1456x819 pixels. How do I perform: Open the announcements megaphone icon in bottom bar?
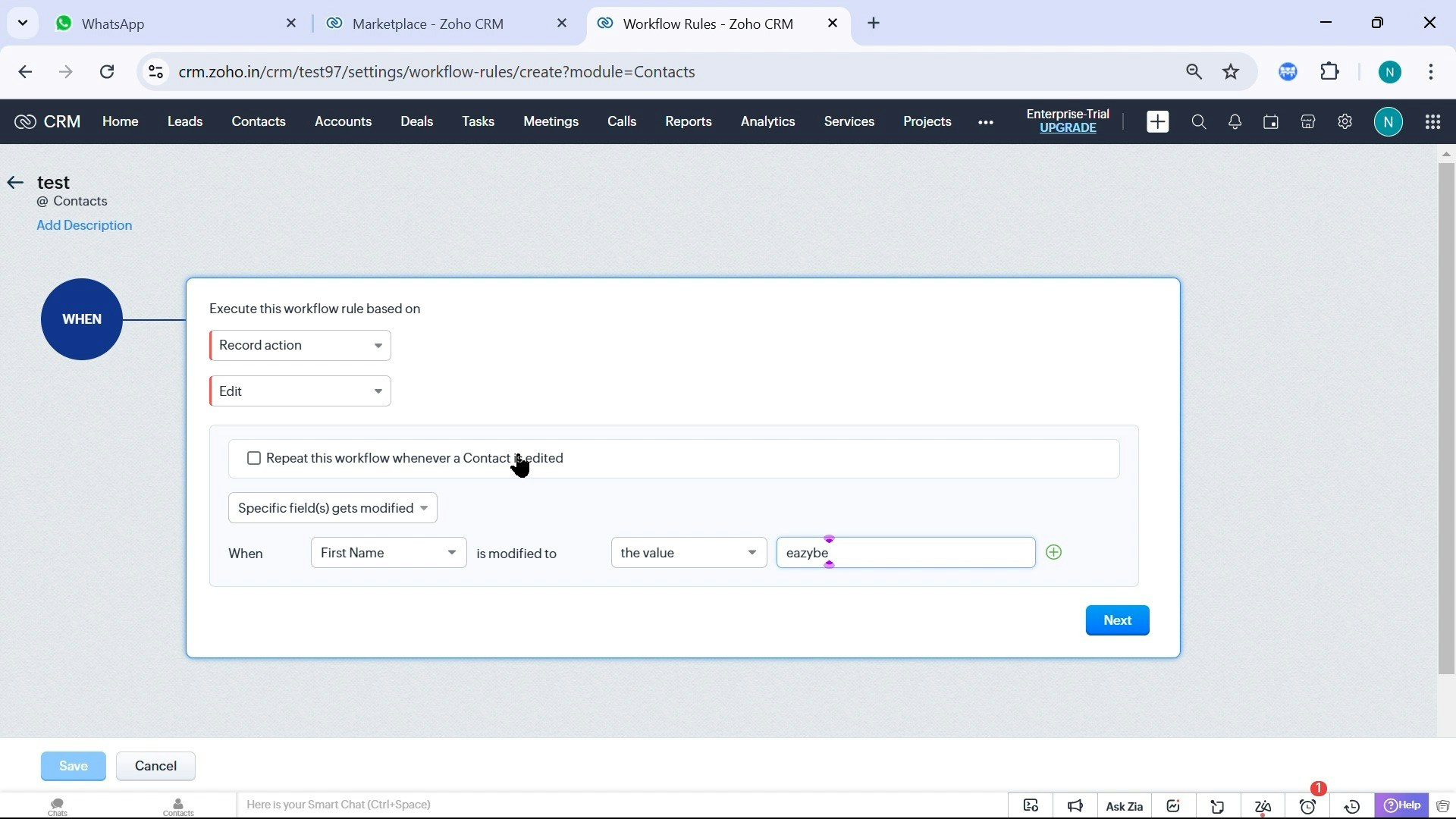[x=1076, y=806]
